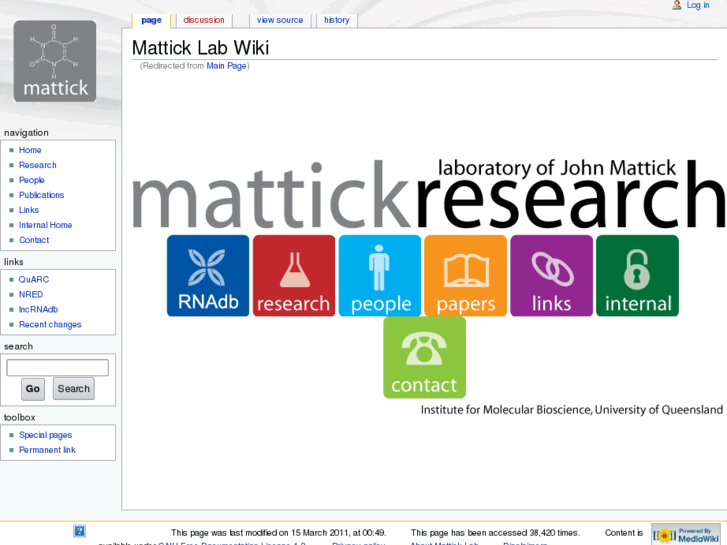Click the Powered by MediaWiki badge
The width and height of the screenshot is (727, 545).
686,535
